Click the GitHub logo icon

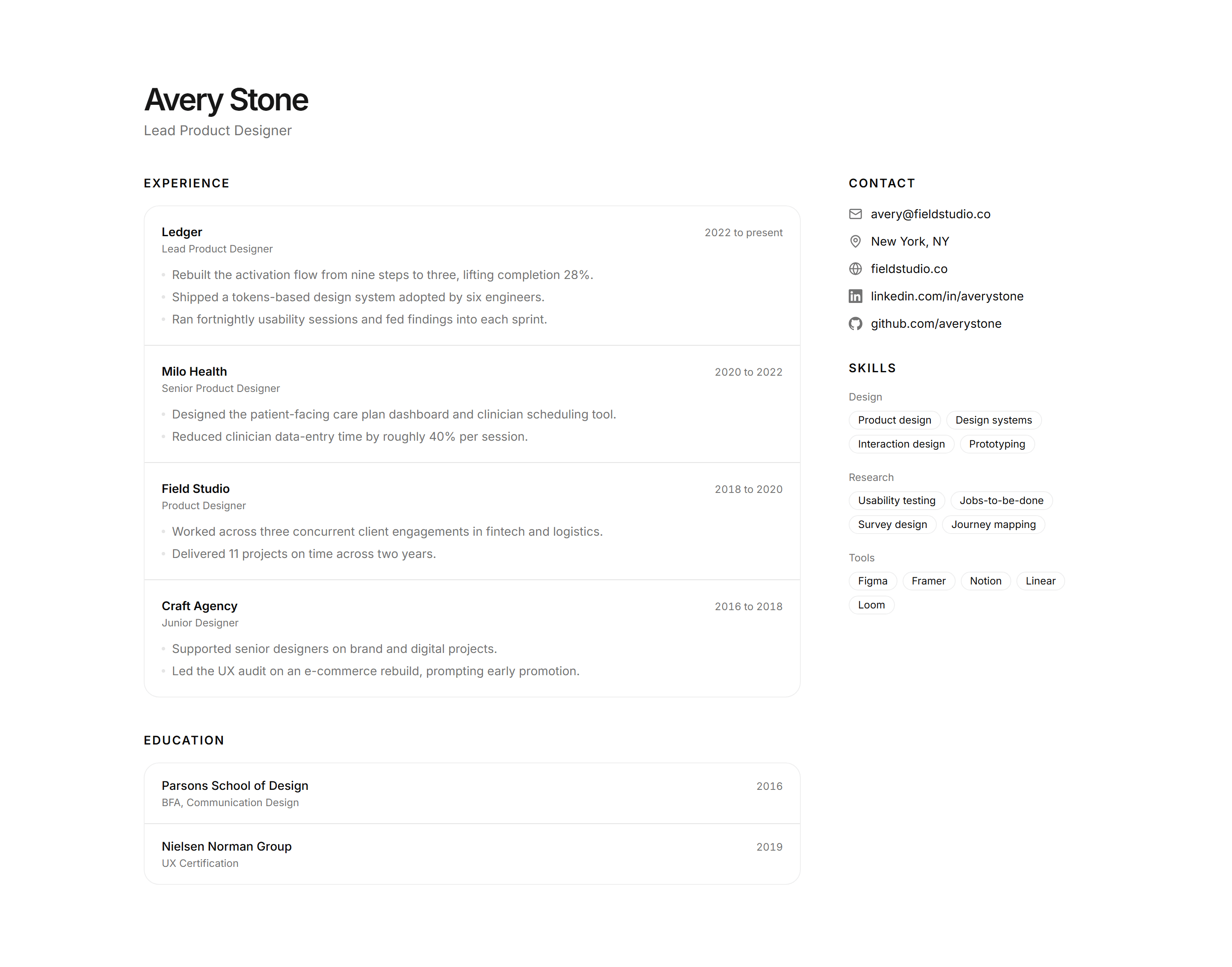tap(855, 323)
